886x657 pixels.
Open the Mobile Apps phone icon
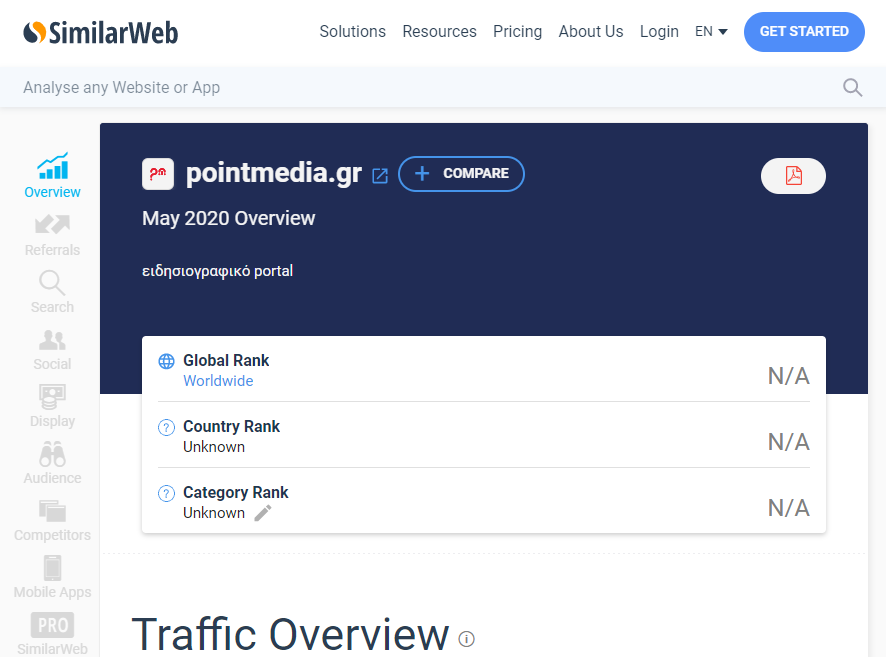[53, 568]
